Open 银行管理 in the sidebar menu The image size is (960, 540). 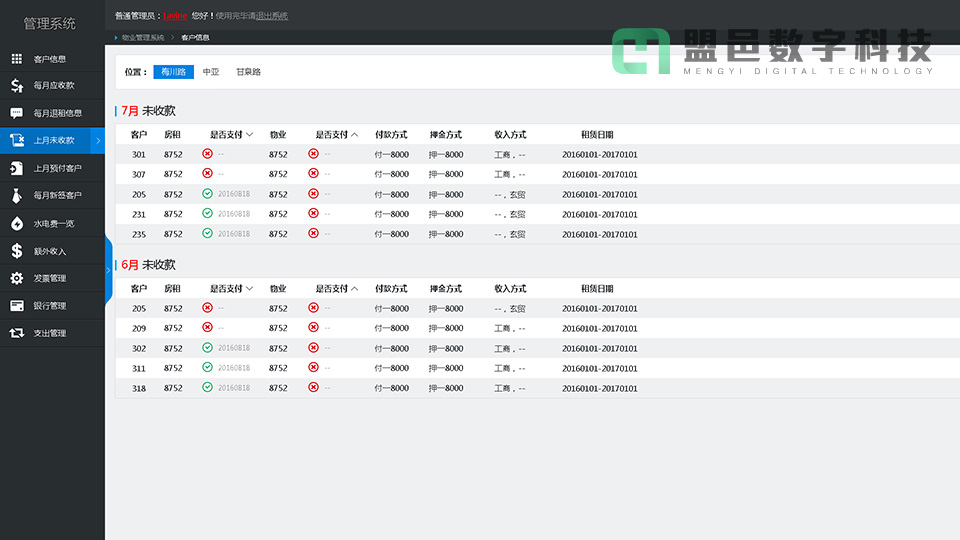[50, 306]
